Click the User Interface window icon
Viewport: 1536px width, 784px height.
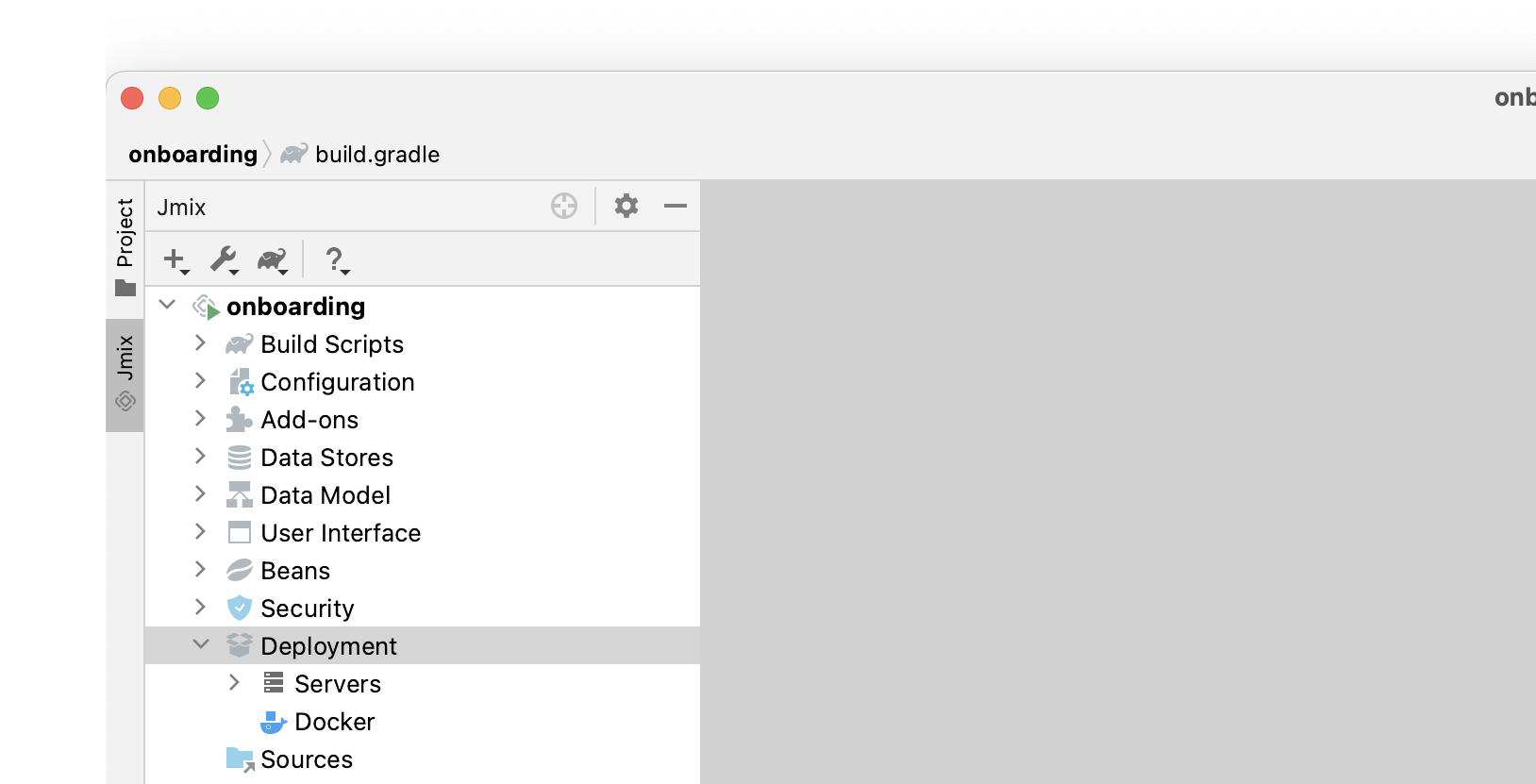240,533
